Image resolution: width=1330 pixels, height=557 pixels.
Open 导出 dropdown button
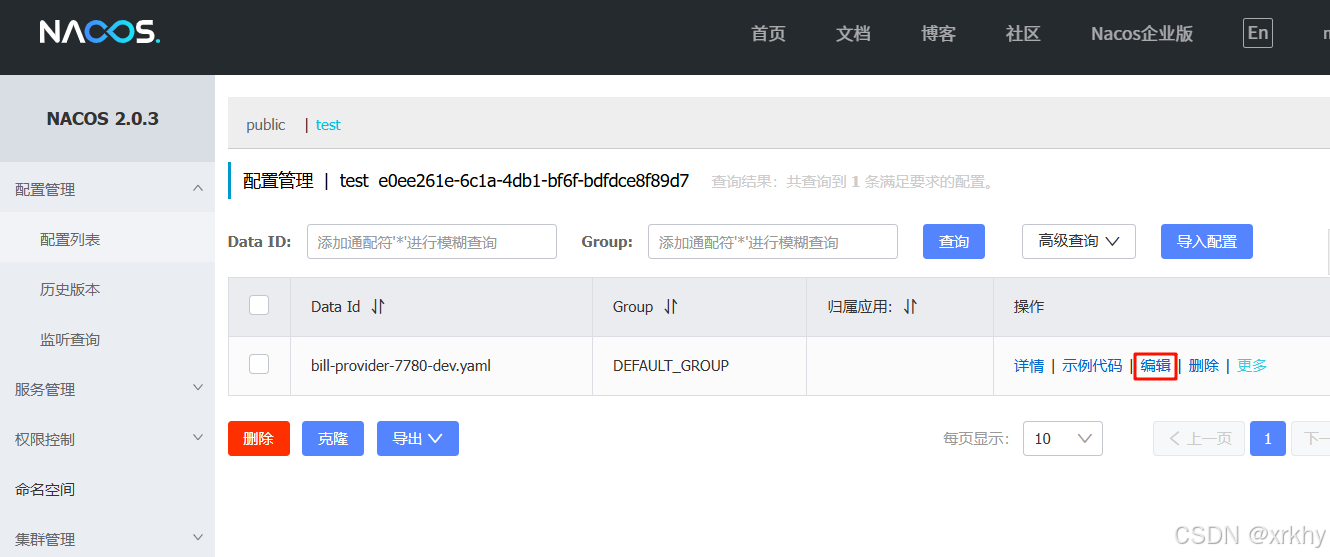click(417, 438)
